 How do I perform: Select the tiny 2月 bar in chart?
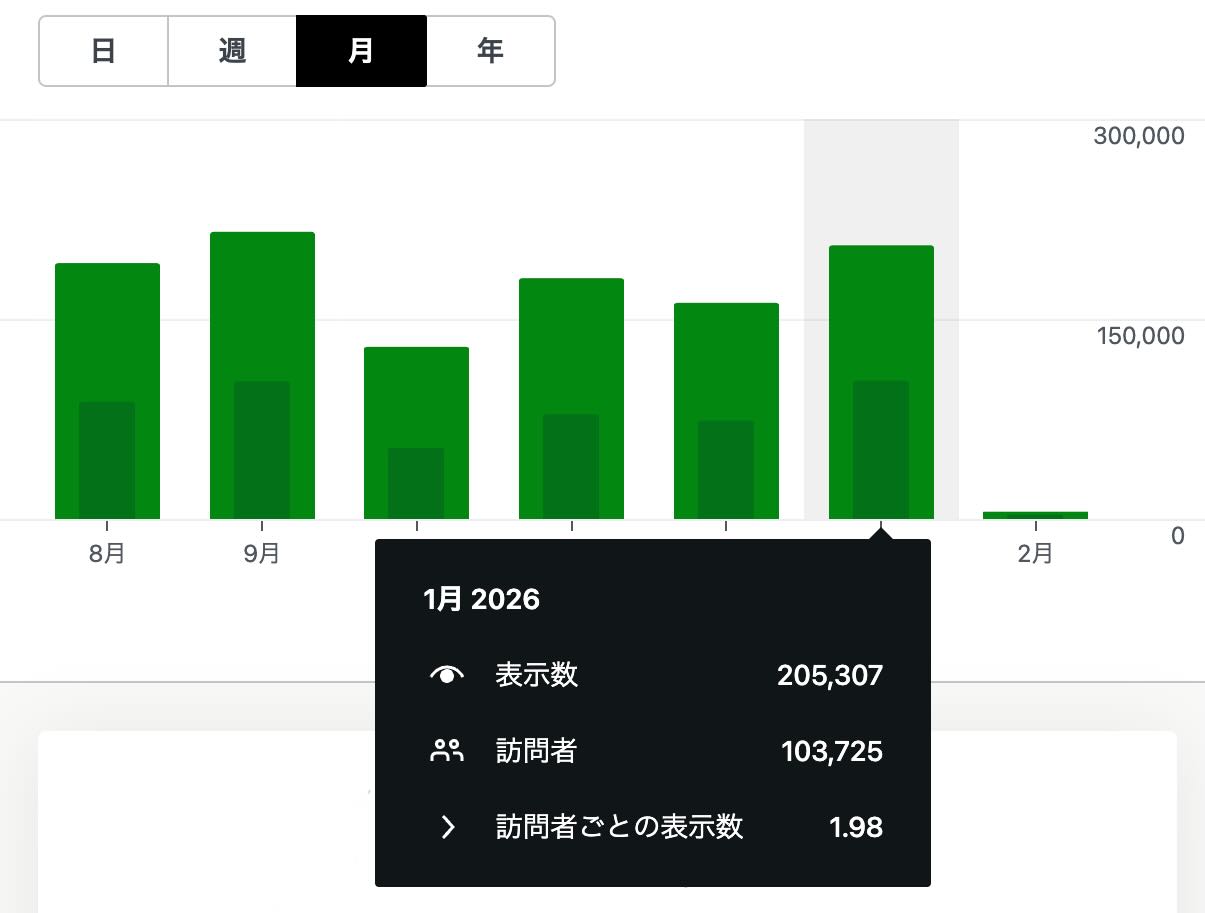[1035, 515]
